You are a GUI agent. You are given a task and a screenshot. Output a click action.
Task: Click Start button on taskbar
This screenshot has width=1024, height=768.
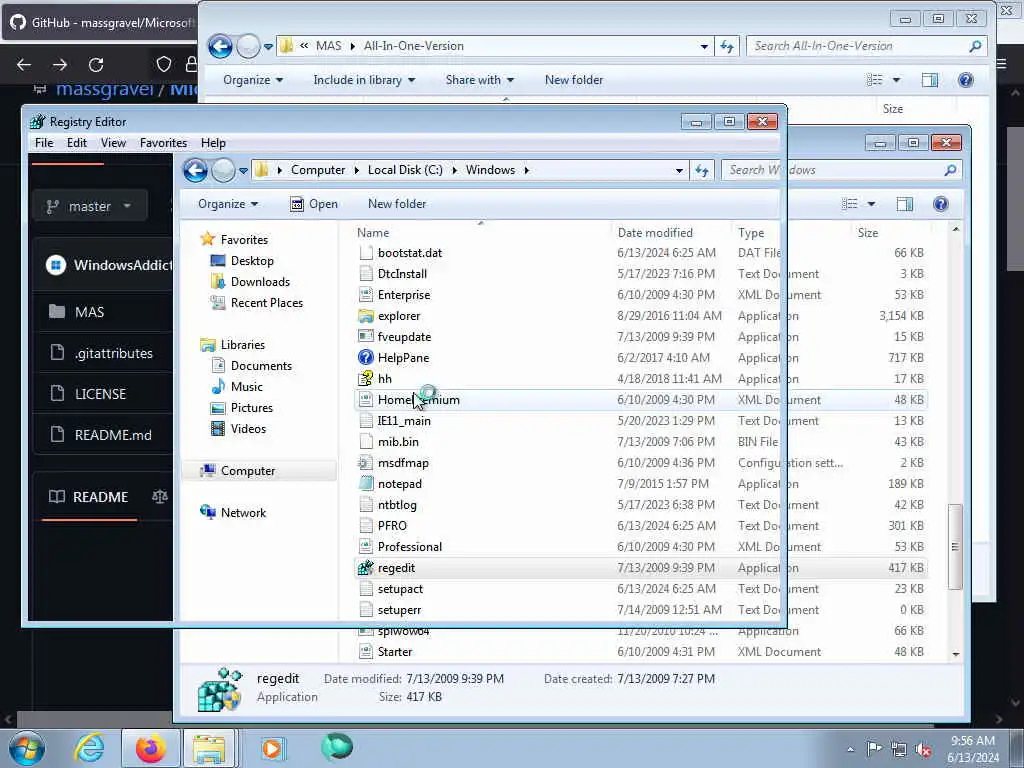click(27, 748)
